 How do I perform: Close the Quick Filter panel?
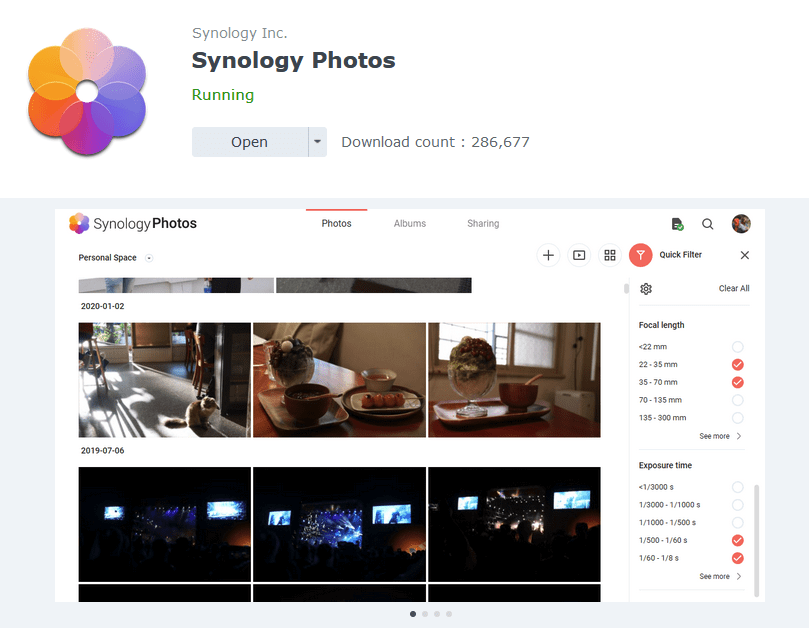(745, 255)
